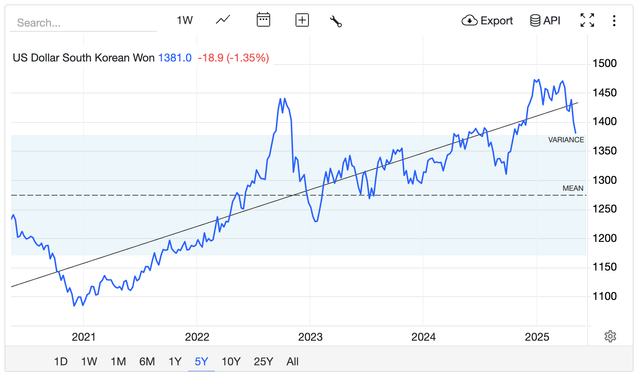The height and width of the screenshot is (382, 640).
Task: Click the 1450 y-axis label
Action: point(604,93)
